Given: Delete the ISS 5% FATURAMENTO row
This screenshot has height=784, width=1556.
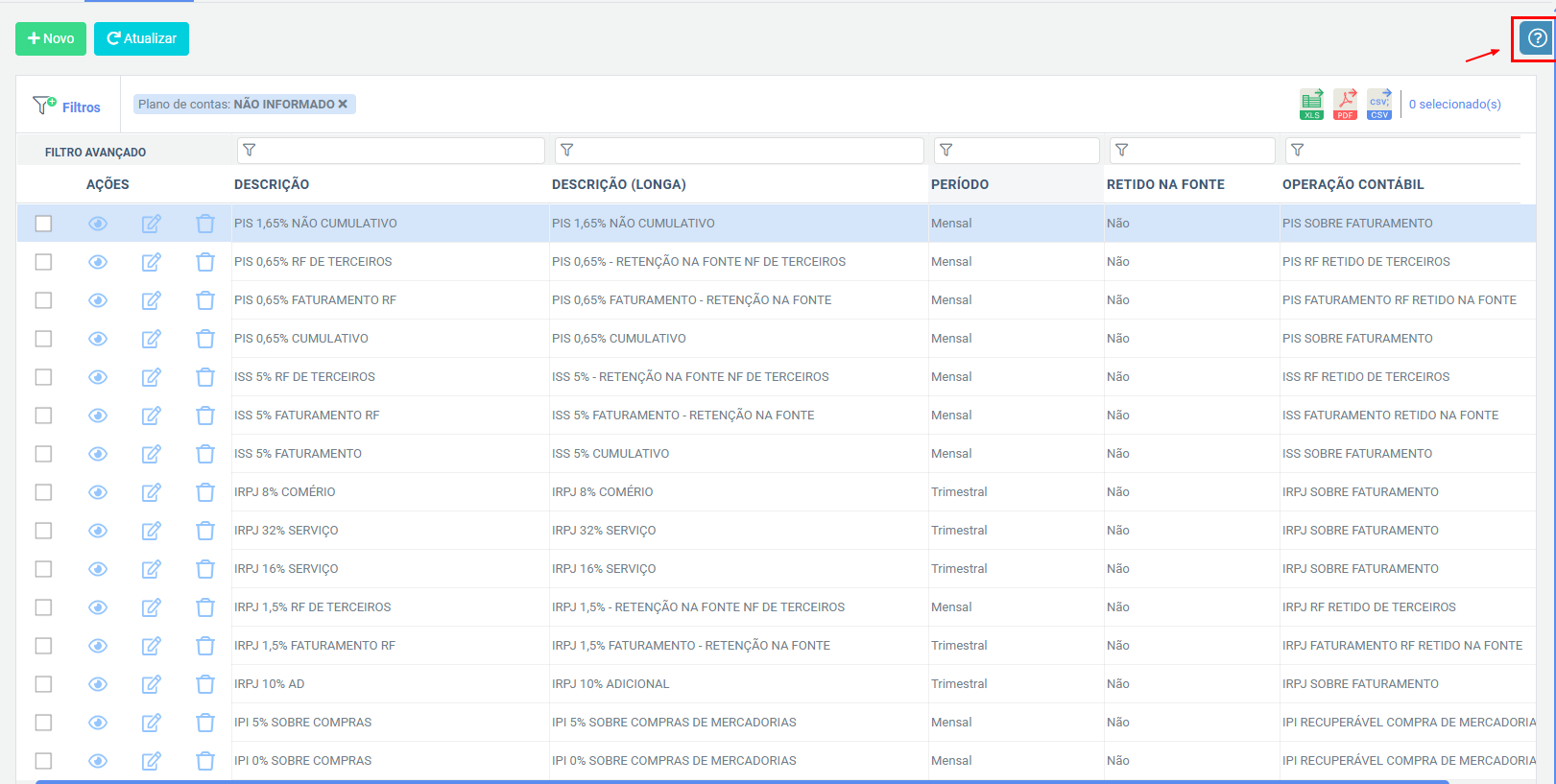Looking at the screenshot, I should [205, 454].
